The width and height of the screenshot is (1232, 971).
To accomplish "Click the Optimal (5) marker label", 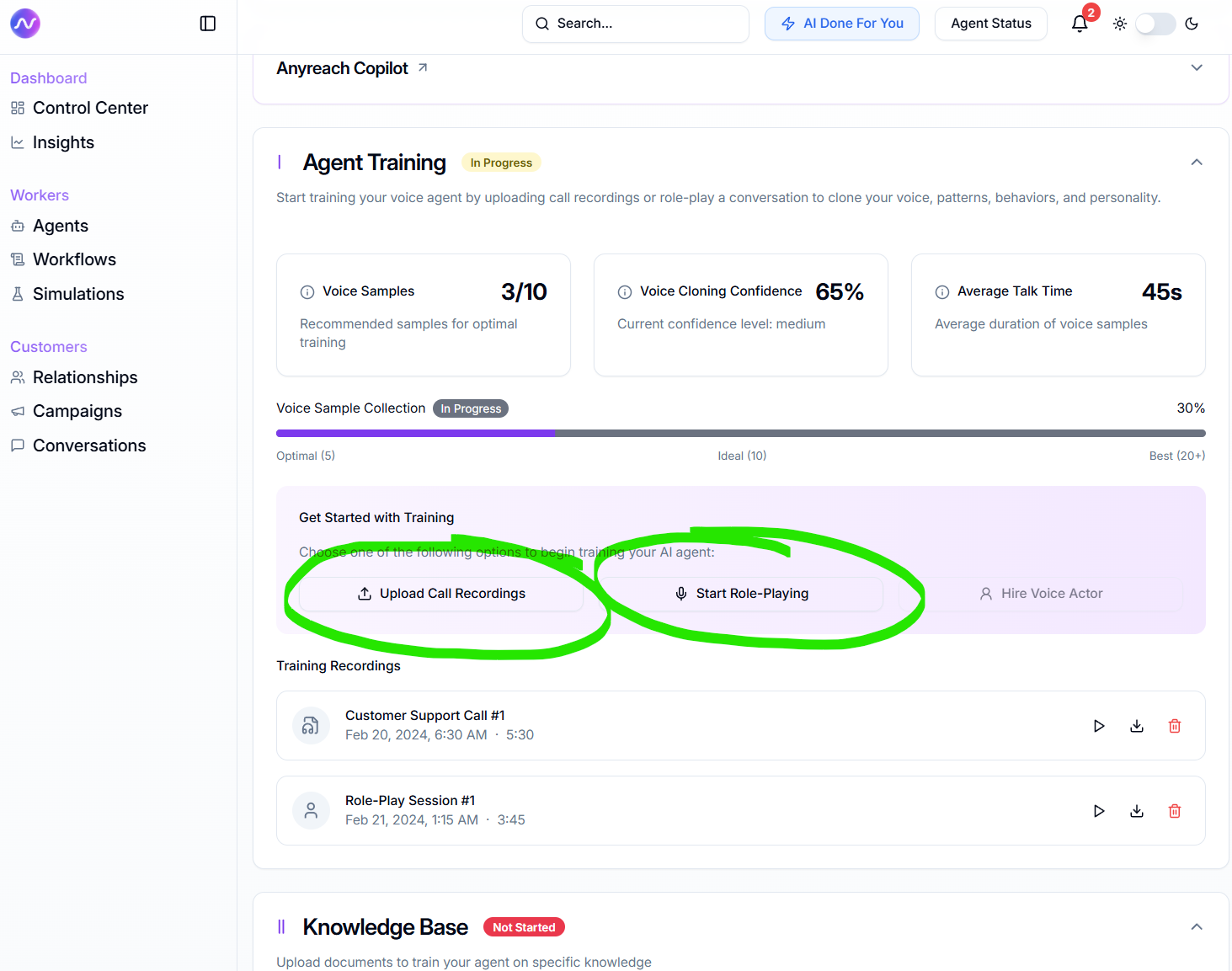I will (x=306, y=456).
